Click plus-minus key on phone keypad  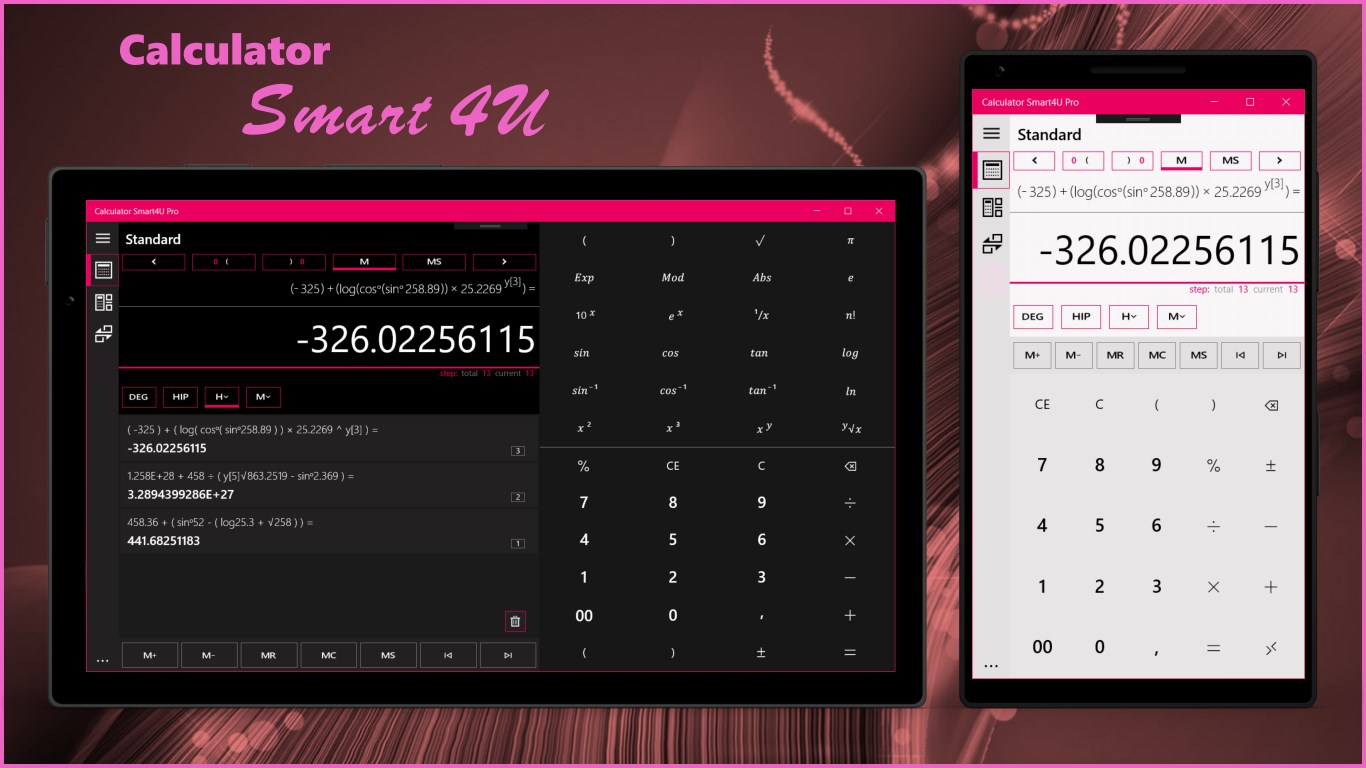point(1271,466)
